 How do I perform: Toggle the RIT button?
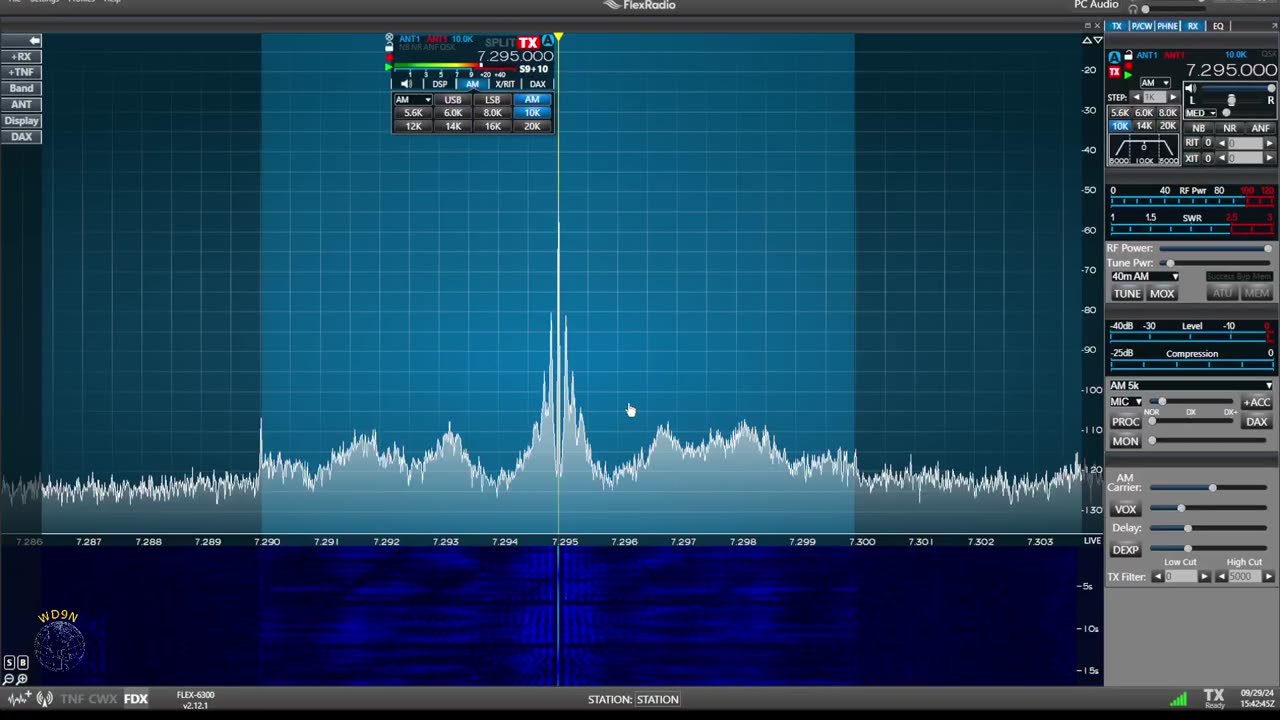tap(1192, 143)
